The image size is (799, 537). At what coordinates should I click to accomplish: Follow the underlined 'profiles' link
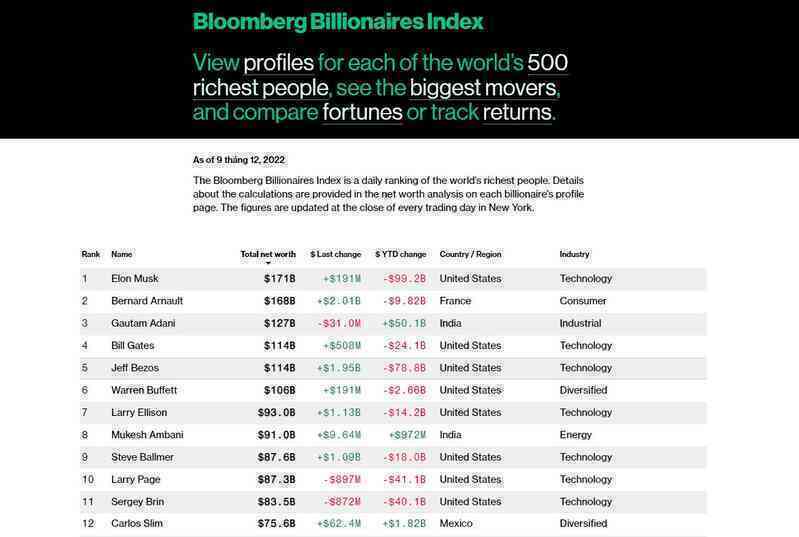click(278, 63)
